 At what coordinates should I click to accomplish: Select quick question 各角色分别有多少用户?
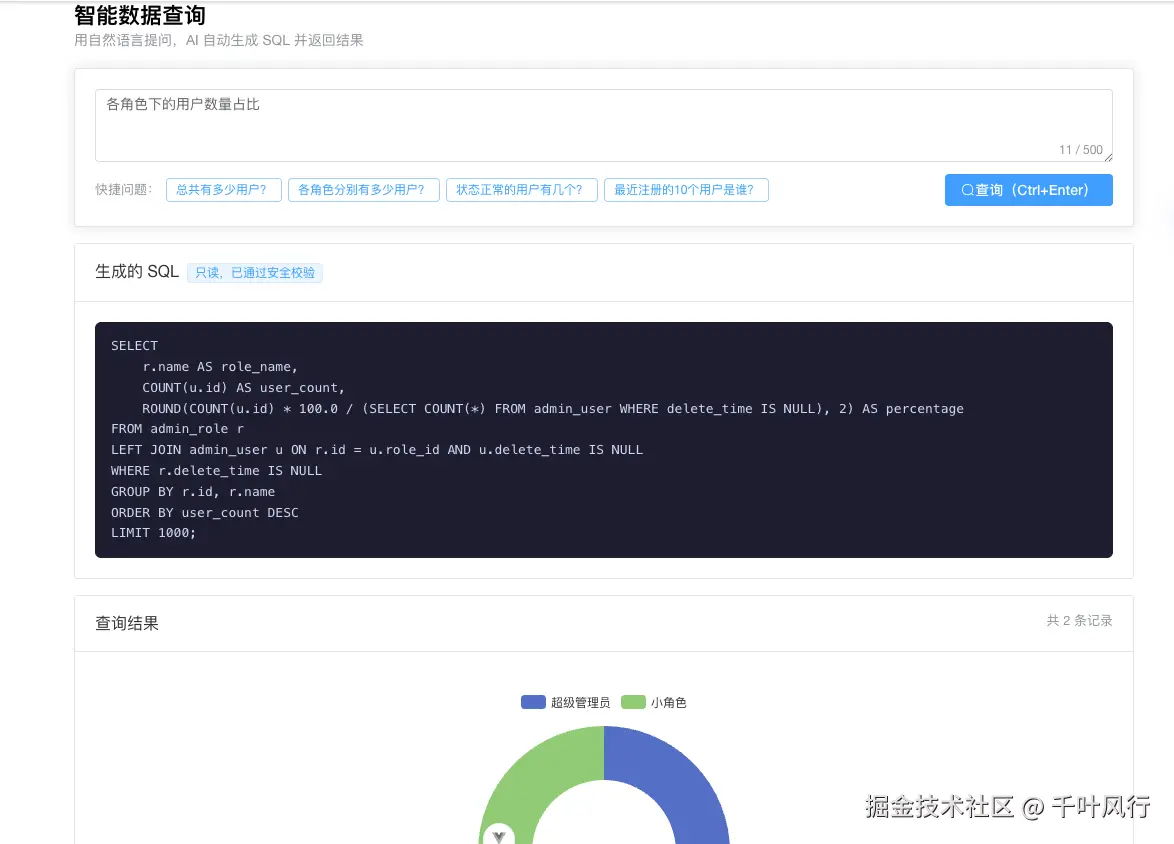coord(364,189)
